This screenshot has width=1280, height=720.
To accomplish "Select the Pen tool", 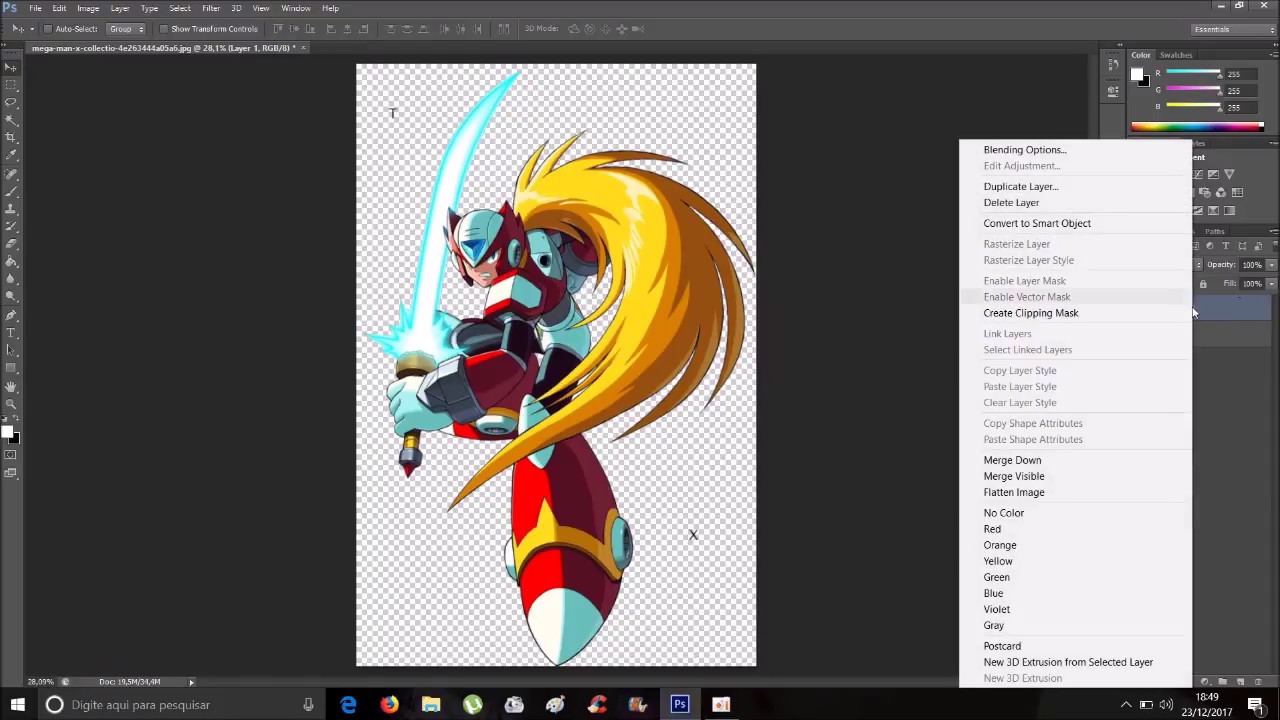I will coord(11,315).
